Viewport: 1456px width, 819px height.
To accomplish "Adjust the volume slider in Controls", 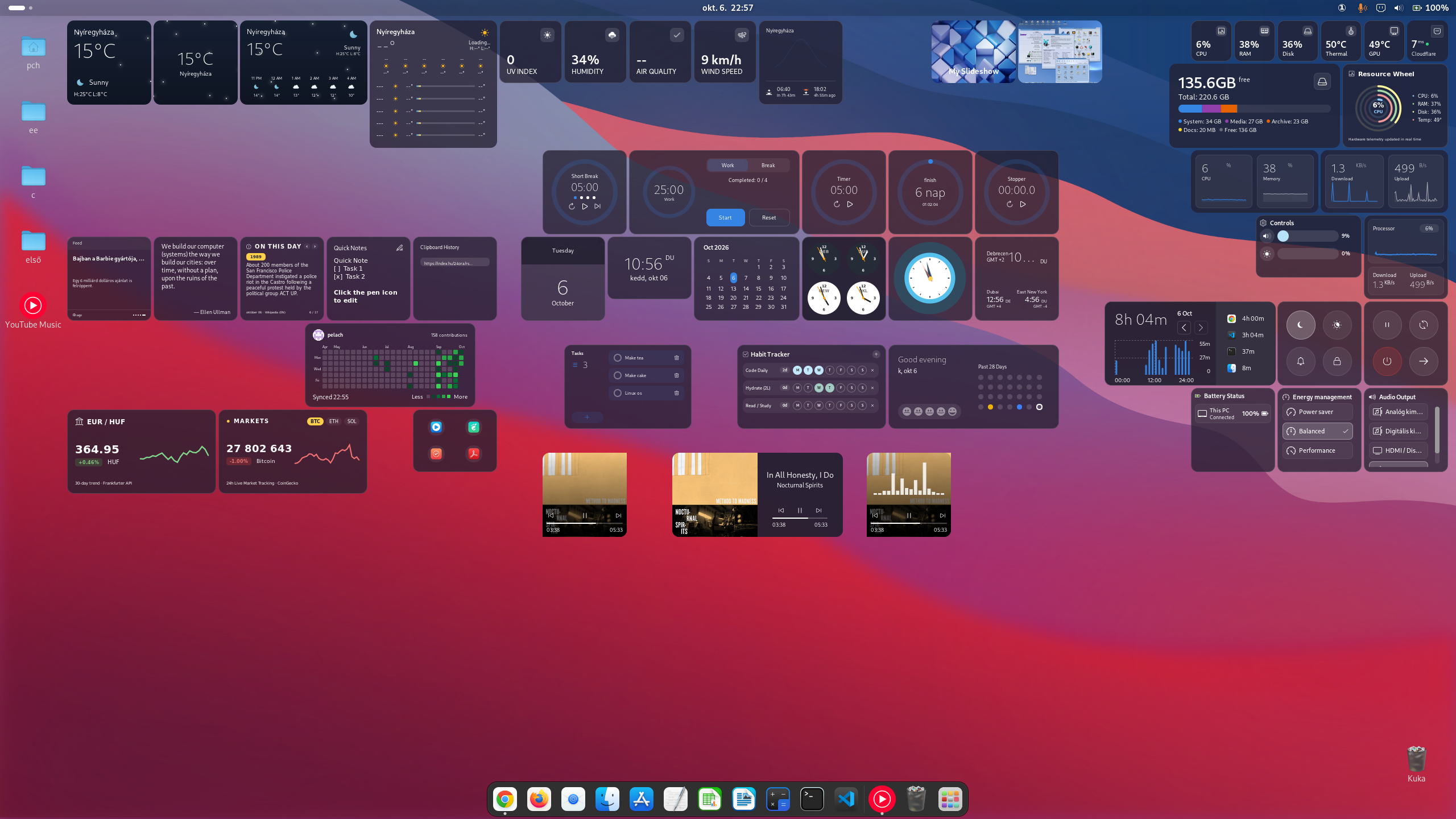I will click(1308, 236).
